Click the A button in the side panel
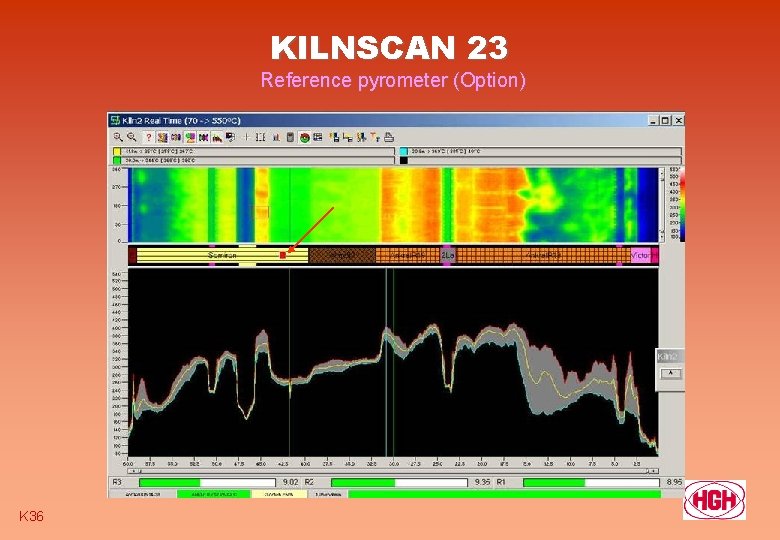780x540 pixels. coord(671,373)
